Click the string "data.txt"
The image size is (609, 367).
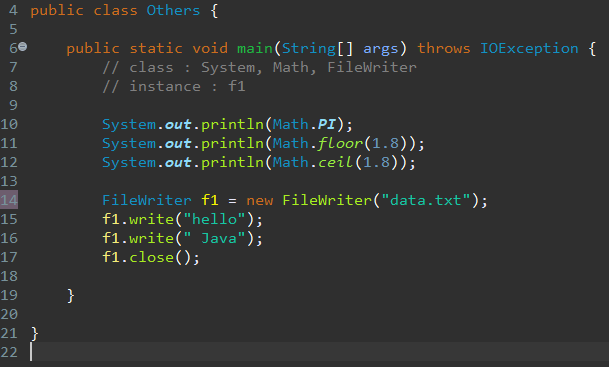[x=426, y=200]
